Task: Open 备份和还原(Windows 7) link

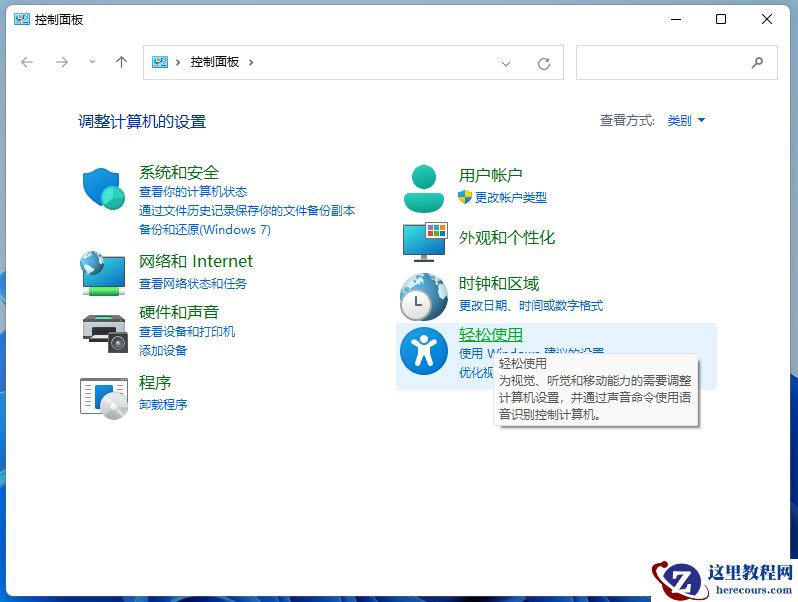Action: click(205, 230)
